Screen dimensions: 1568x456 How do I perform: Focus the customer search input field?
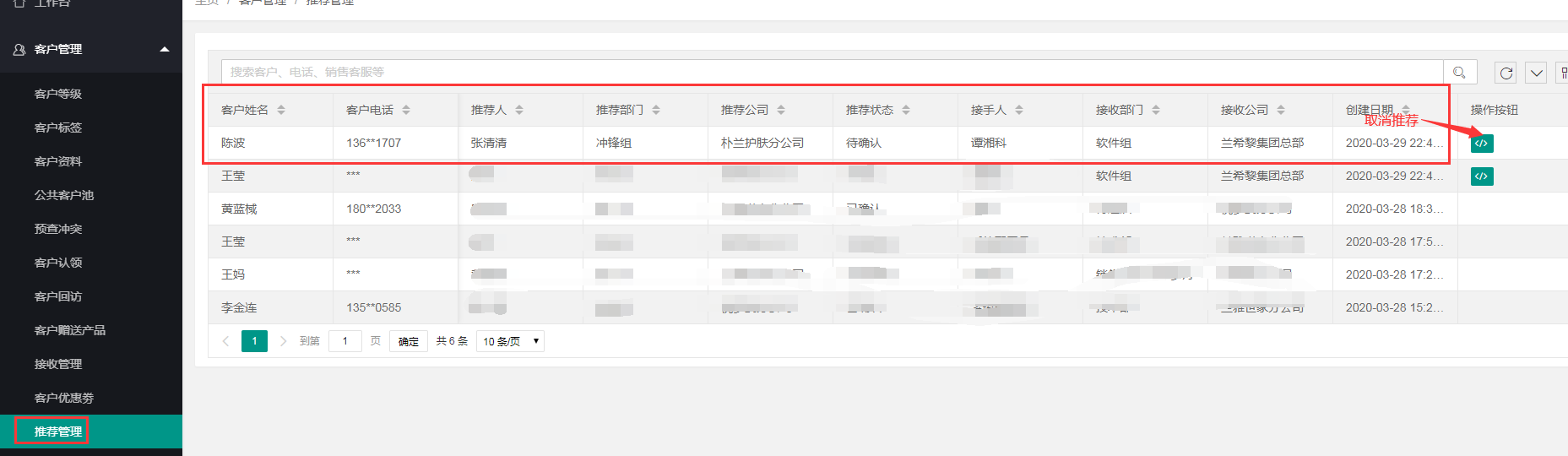click(x=832, y=73)
